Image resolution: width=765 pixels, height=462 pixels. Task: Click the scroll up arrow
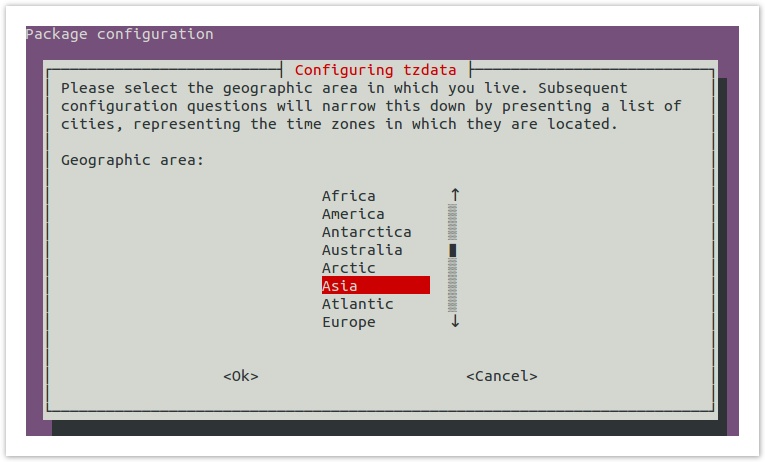[x=454, y=195]
